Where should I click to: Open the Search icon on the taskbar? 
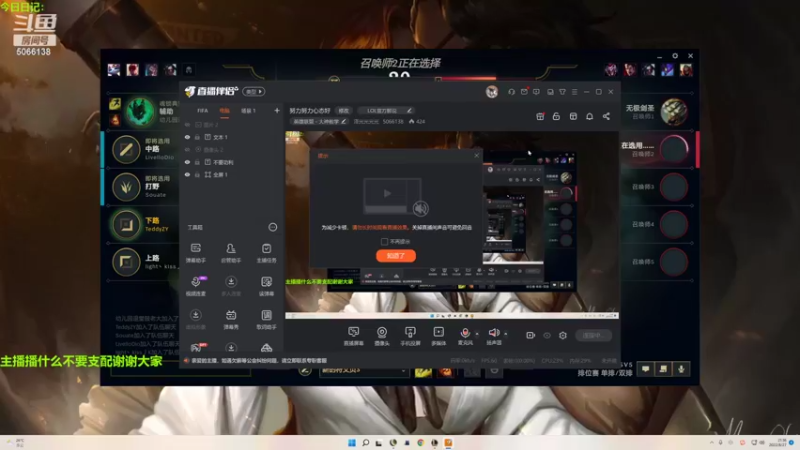point(366,442)
